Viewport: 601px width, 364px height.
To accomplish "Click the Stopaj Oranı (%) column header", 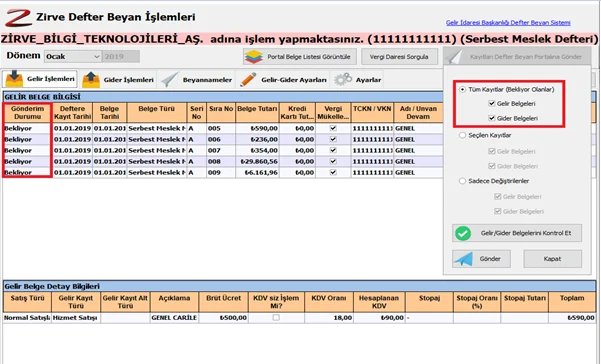I will coord(477,302).
